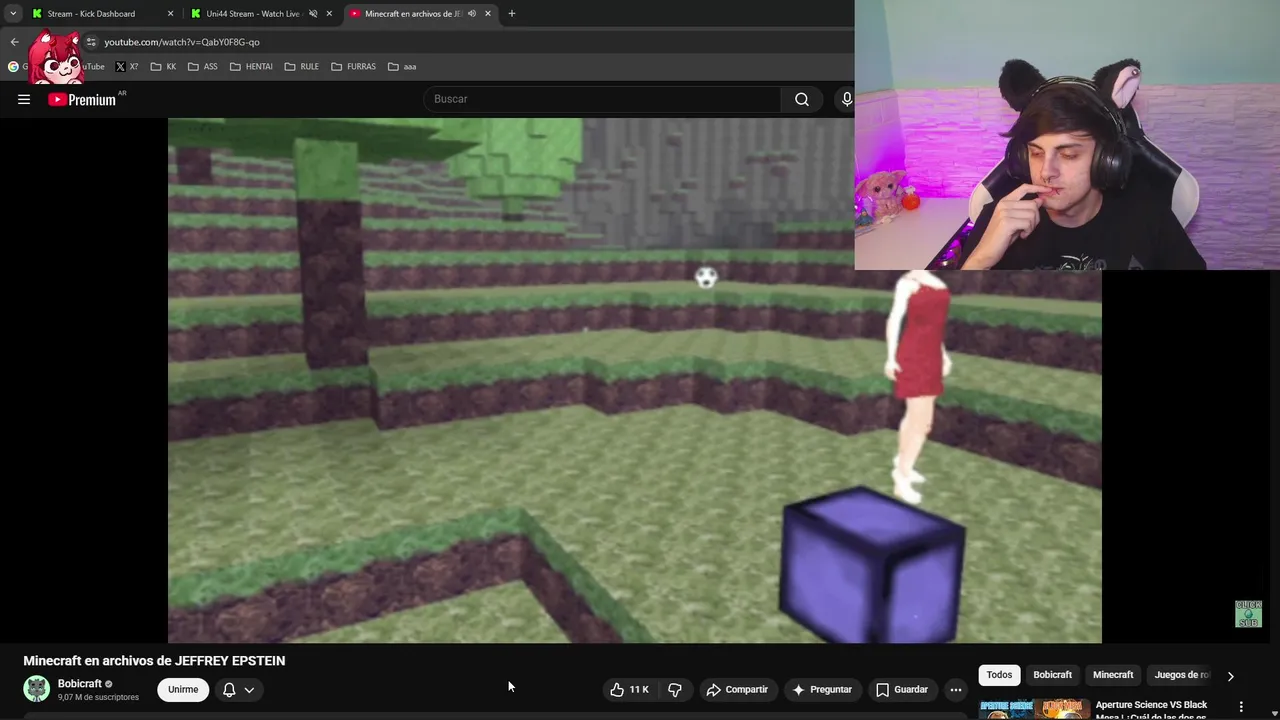Open the YouTube hamburger guide menu

[24, 99]
